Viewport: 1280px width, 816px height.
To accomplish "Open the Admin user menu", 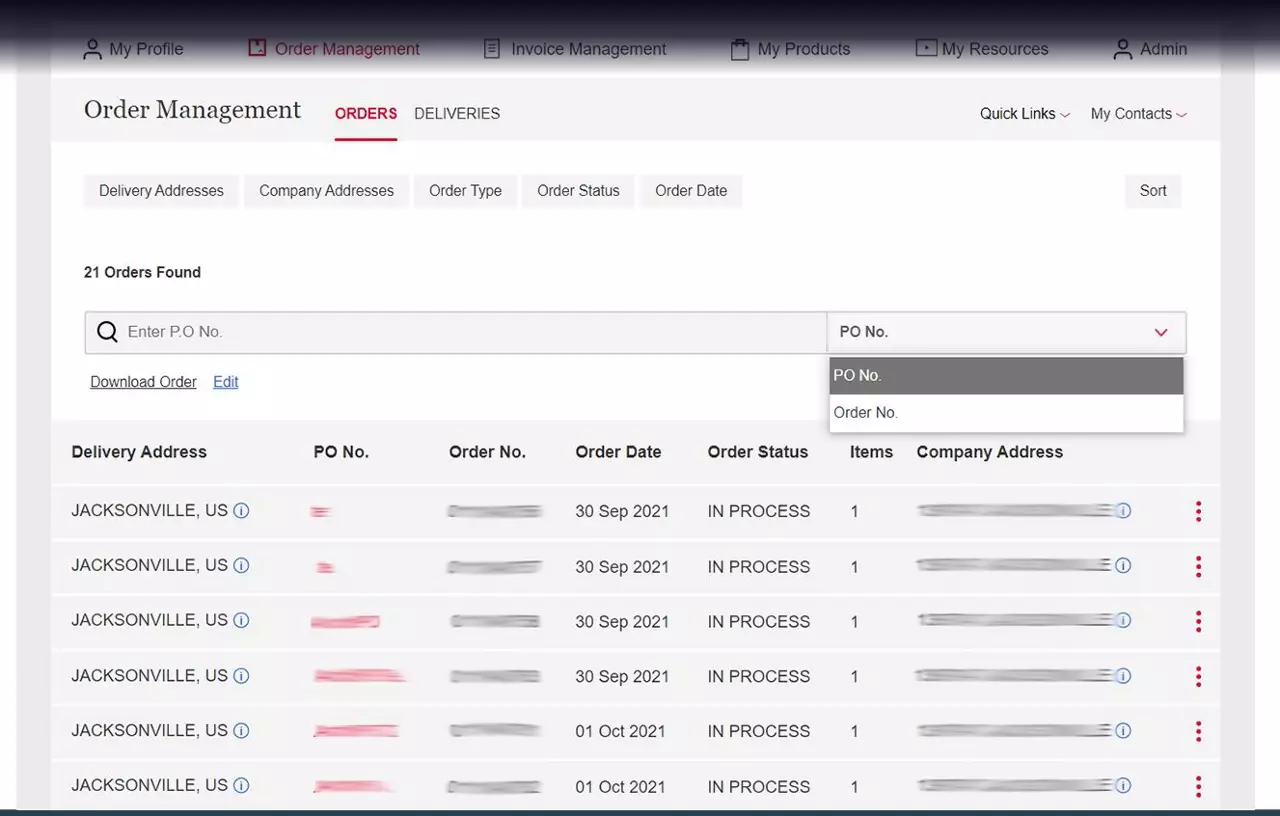I will coord(1150,49).
